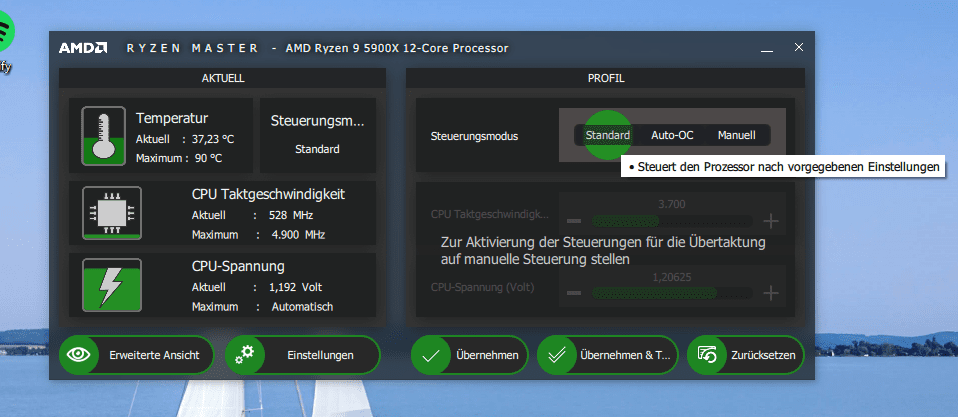Open the Spotify desktop shortcut
The height and width of the screenshot is (417, 958).
pos(4,40)
